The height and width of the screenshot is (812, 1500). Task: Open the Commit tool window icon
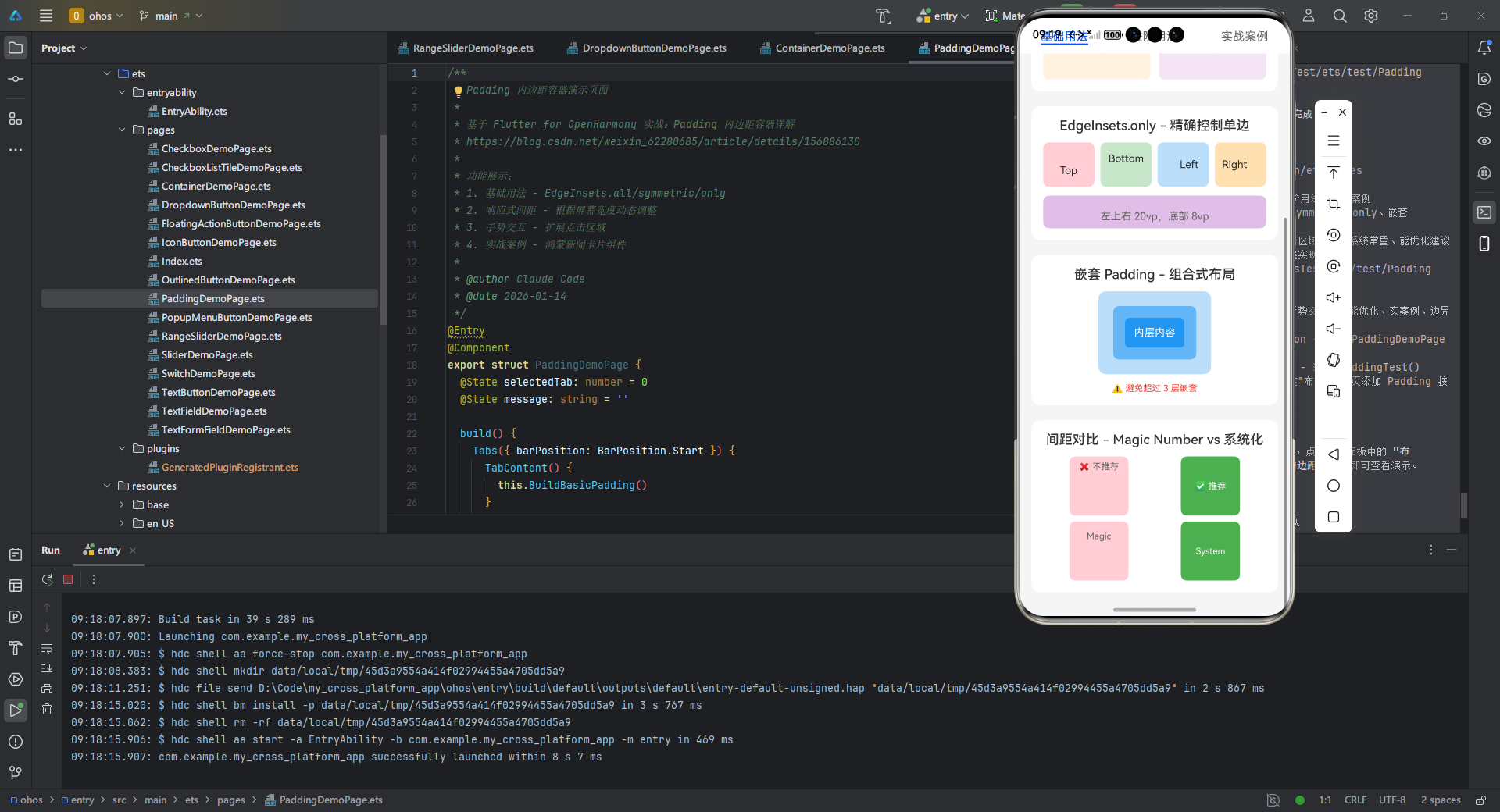click(x=16, y=79)
